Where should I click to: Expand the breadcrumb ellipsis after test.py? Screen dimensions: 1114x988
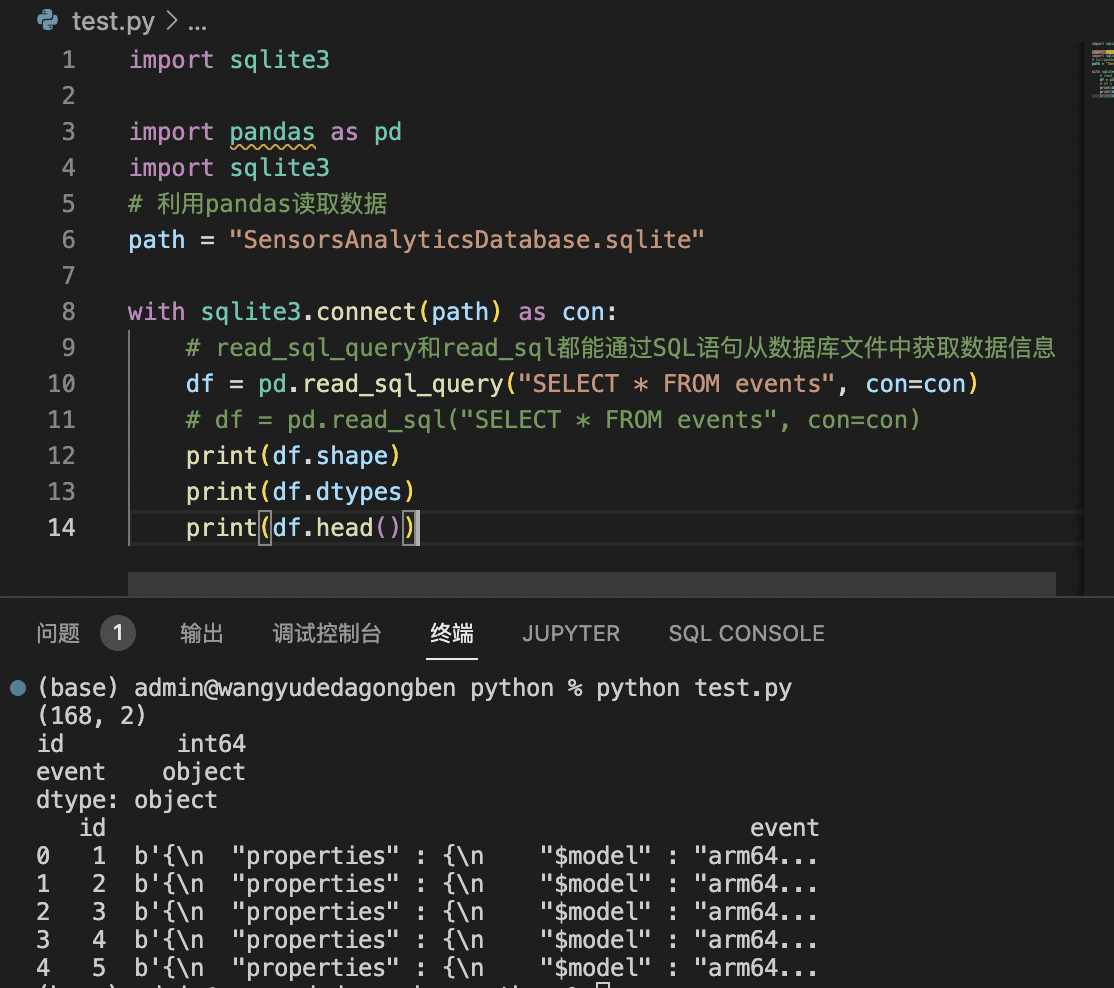pyautogui.click(x=196, y=21)
